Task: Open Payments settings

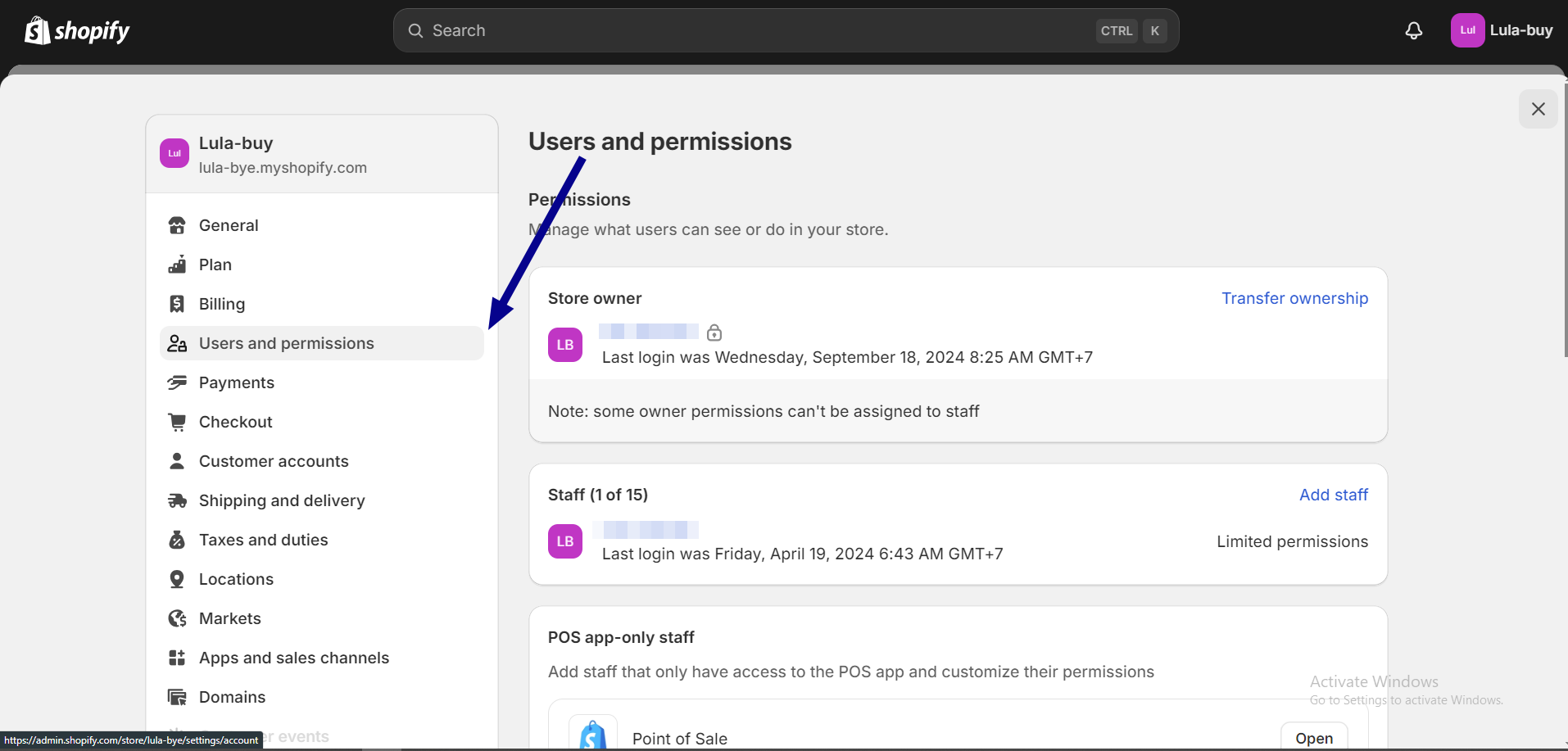Action: (322, 382)
